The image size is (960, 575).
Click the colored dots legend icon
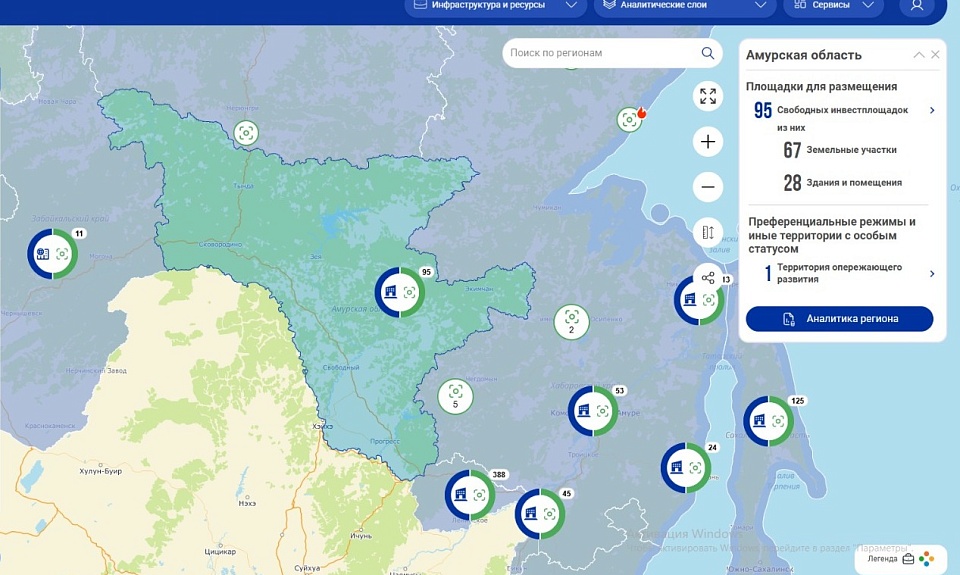(x=927, y=559)
